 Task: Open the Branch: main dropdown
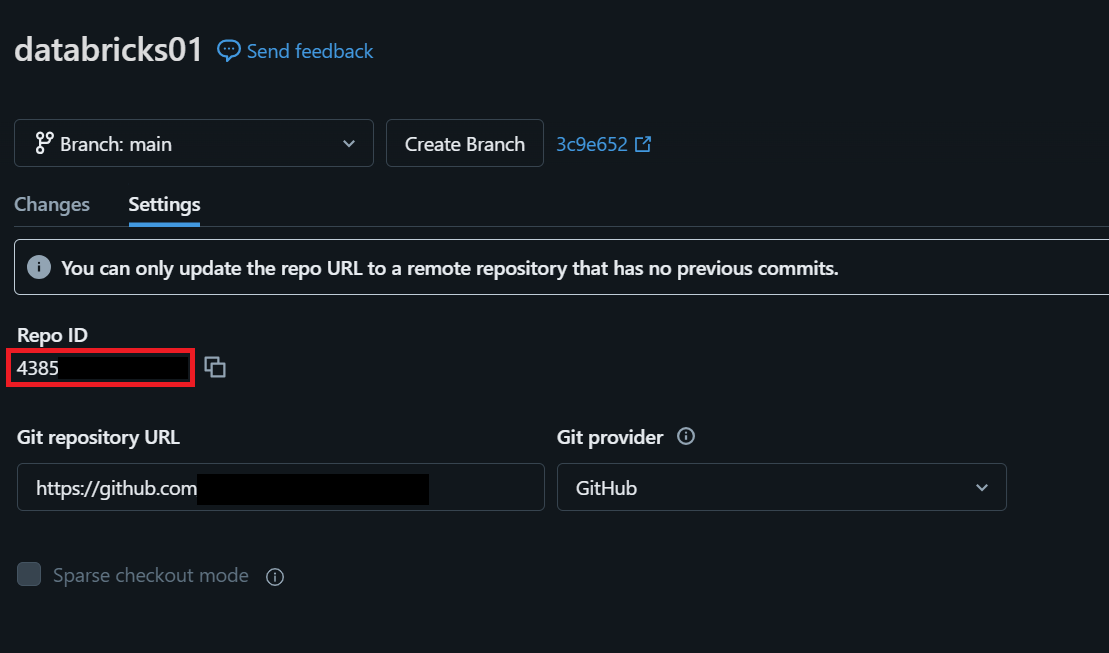(x=194, y=143)
